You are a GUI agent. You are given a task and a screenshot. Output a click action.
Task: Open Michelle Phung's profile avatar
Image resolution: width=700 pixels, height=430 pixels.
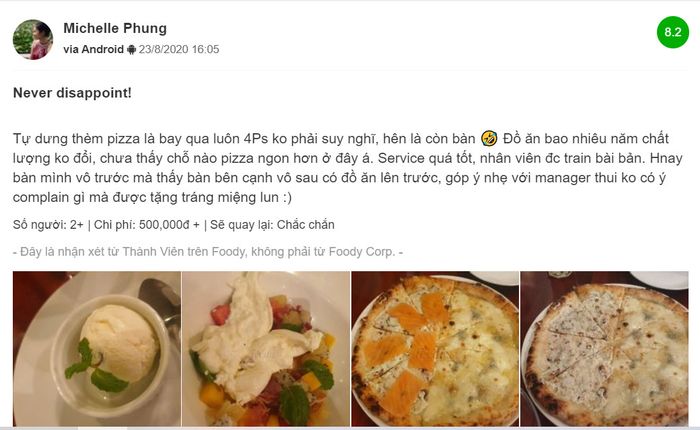click(33, 39)
